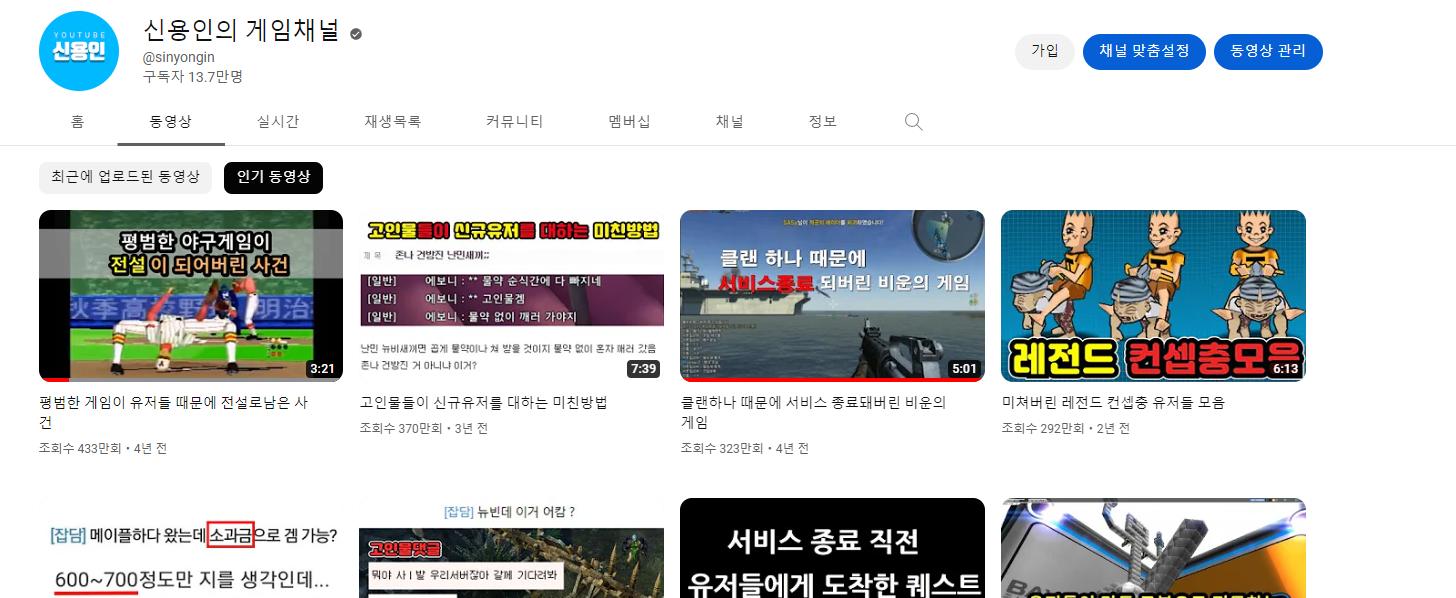Screen dimensions: 1456x598
Task: Switch to the 커뮤니티 tab
Action: (514, 121)
